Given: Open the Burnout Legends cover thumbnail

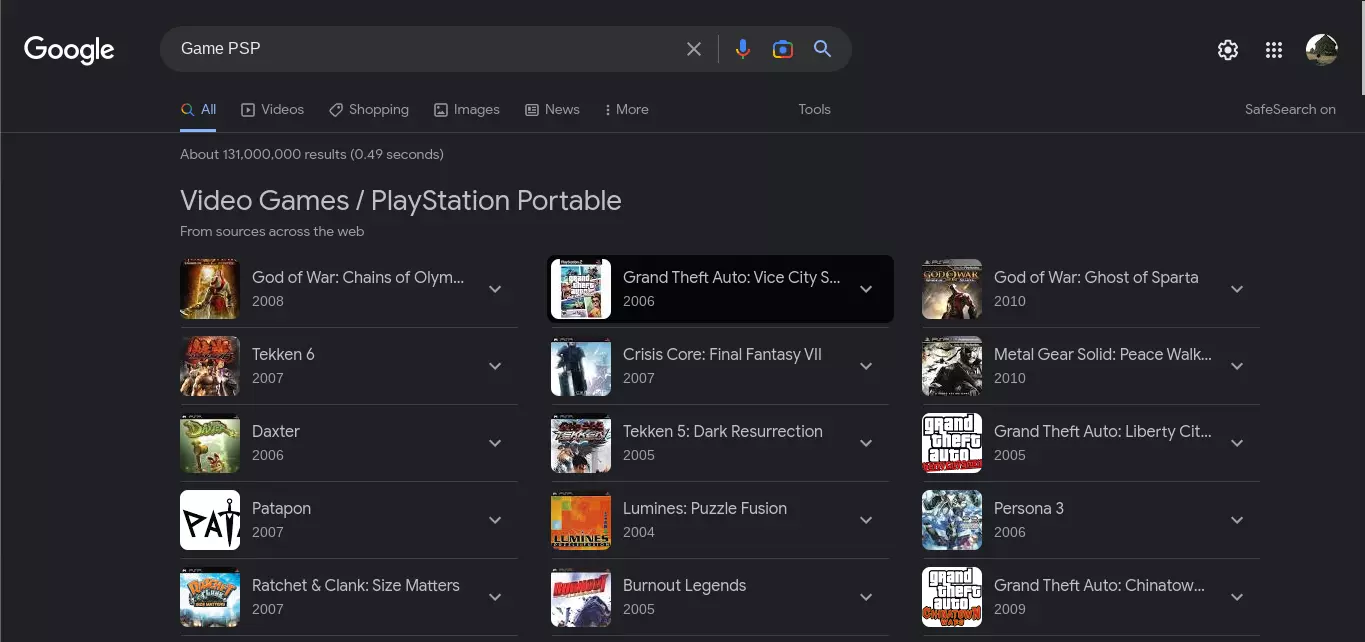Looking at the screenshot, I should pos(581,597).
